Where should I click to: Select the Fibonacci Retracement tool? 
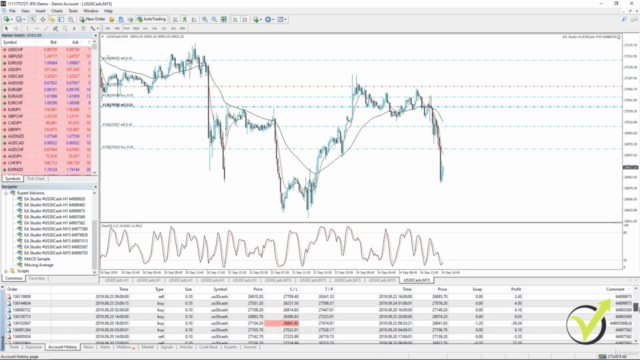tap(64, 29)
